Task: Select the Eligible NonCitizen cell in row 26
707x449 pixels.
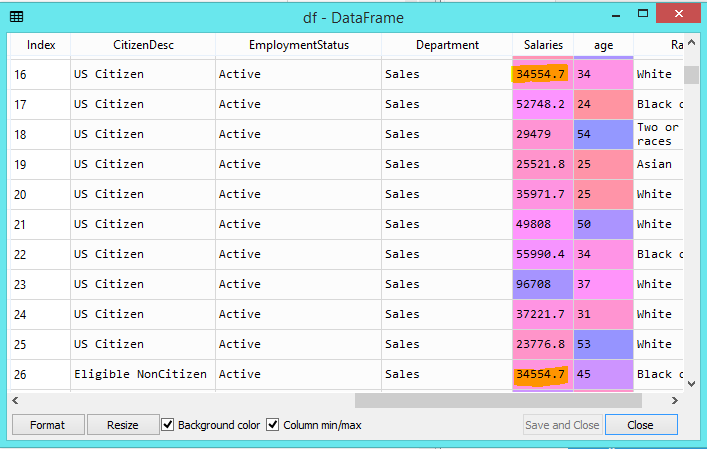Action: coord(141,374)
